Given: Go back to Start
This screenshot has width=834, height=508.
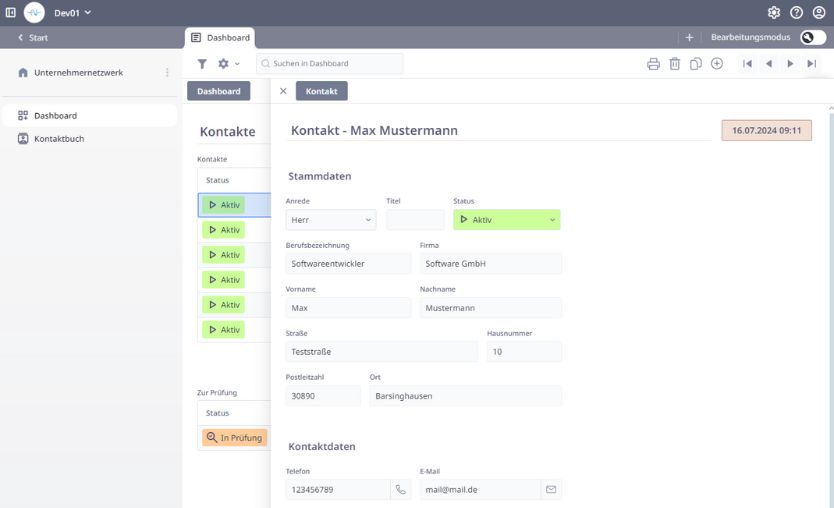Looking at the screenshot, I should [33, 37].
